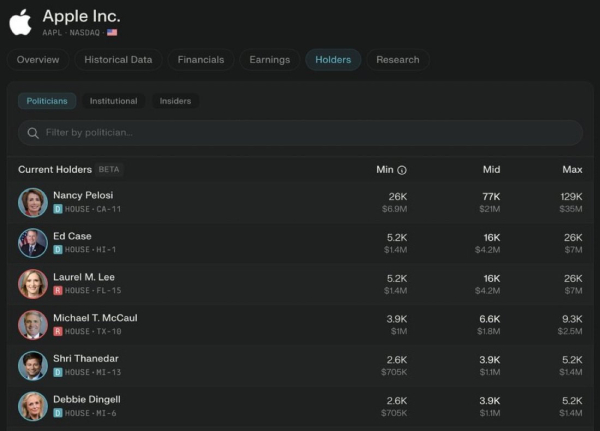The height and width of the screenshot is (431, 600).
Task: Click the info icon beside Min column
Action: pos(402,170)
